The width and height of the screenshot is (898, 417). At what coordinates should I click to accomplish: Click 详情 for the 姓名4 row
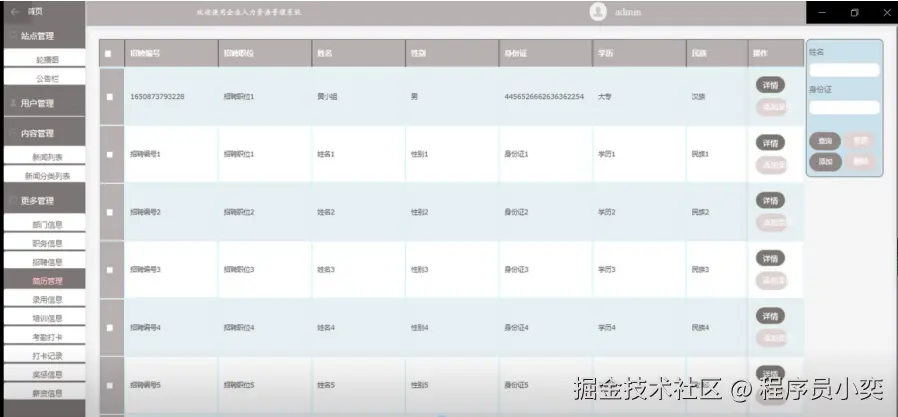(x=770, y=316)
